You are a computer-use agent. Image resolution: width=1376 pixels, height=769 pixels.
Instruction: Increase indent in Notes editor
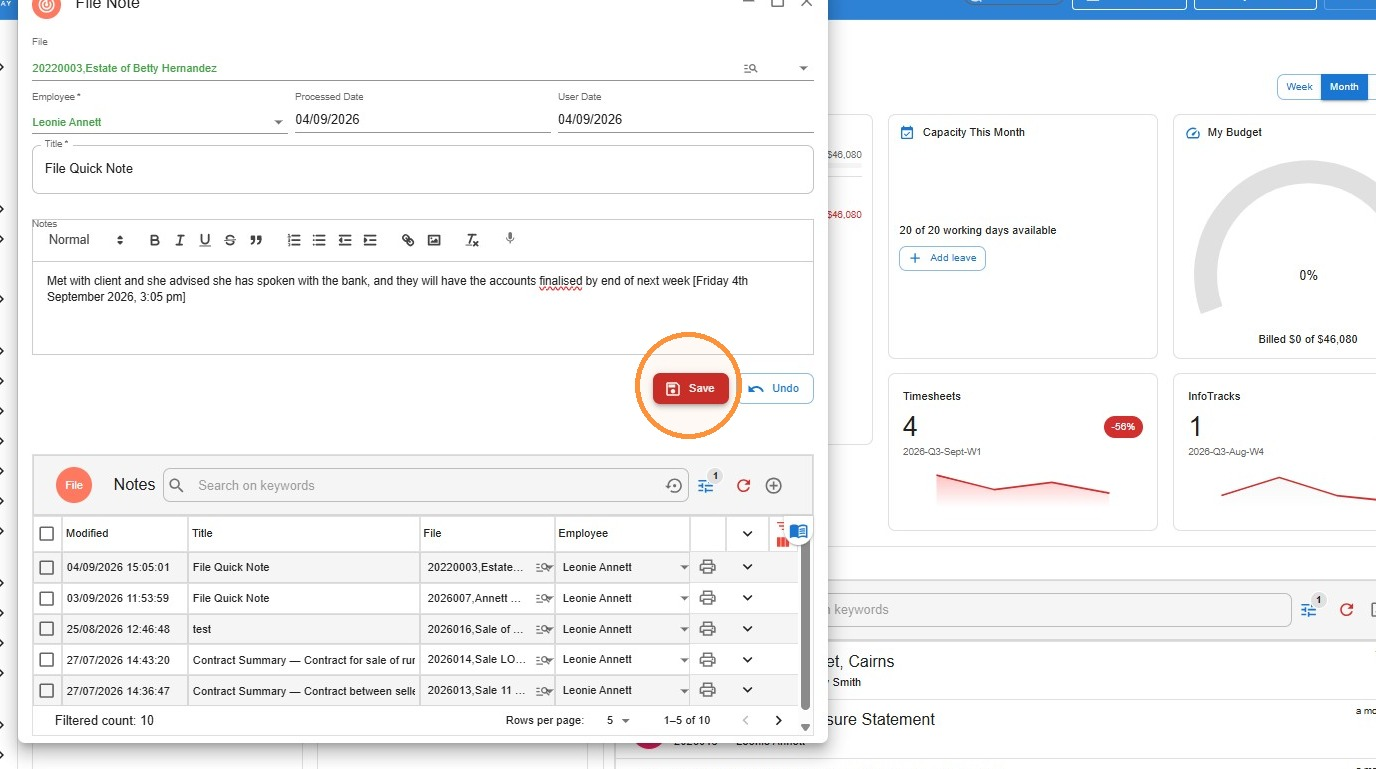(370, 240)
